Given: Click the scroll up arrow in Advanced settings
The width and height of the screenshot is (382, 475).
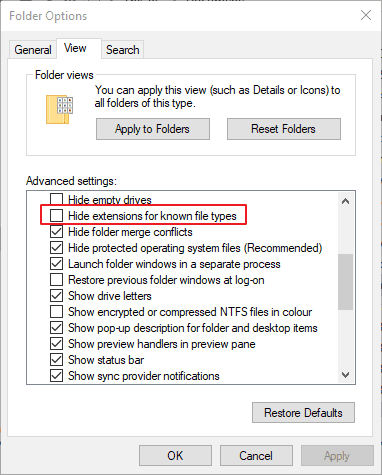Looking at the screenshot, I should 345,201.
